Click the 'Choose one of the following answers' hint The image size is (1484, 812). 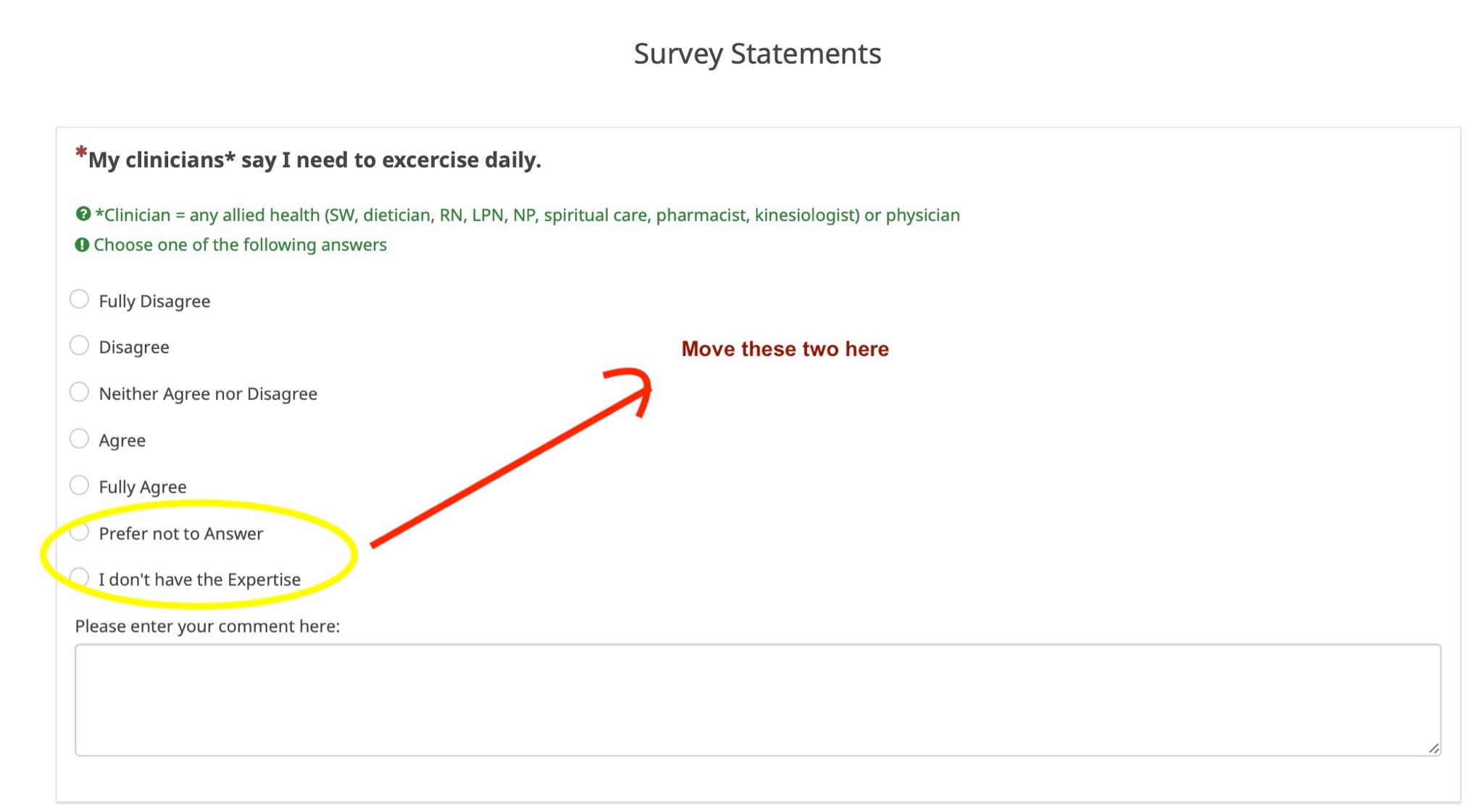pyautogui.click(x=240, y=245)
